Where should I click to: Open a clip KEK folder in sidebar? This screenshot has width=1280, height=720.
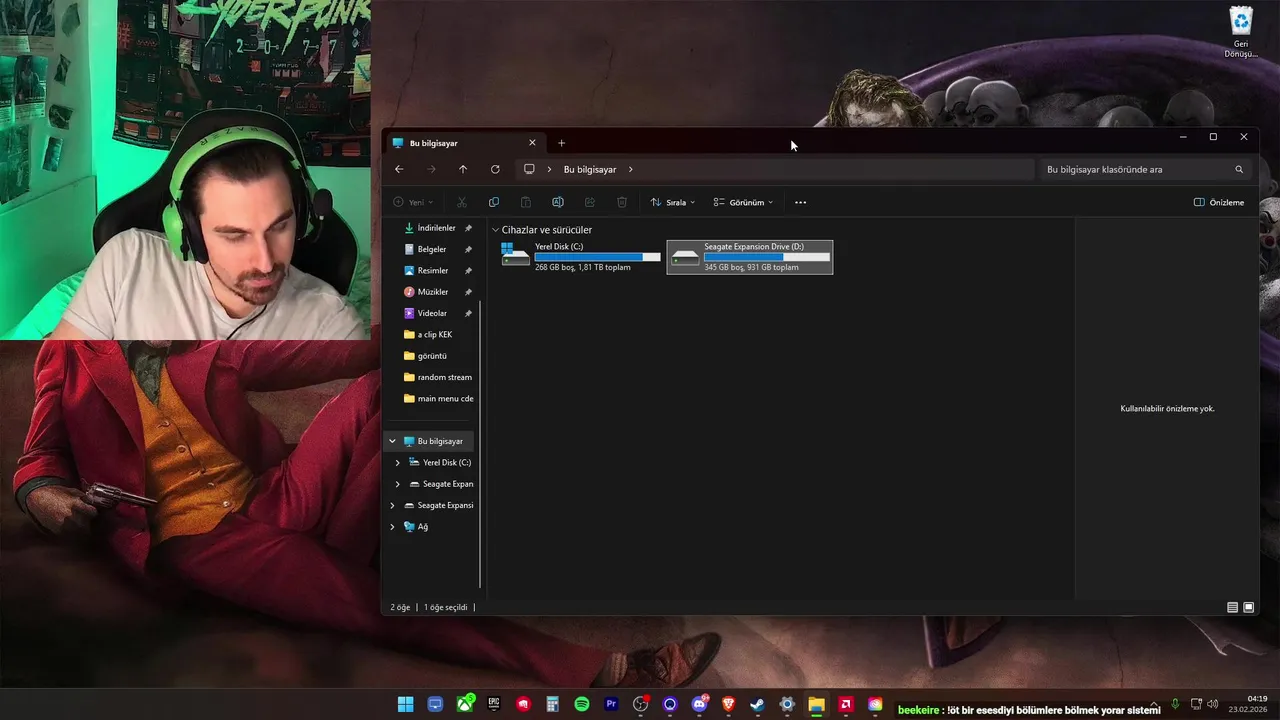point(434,334)
